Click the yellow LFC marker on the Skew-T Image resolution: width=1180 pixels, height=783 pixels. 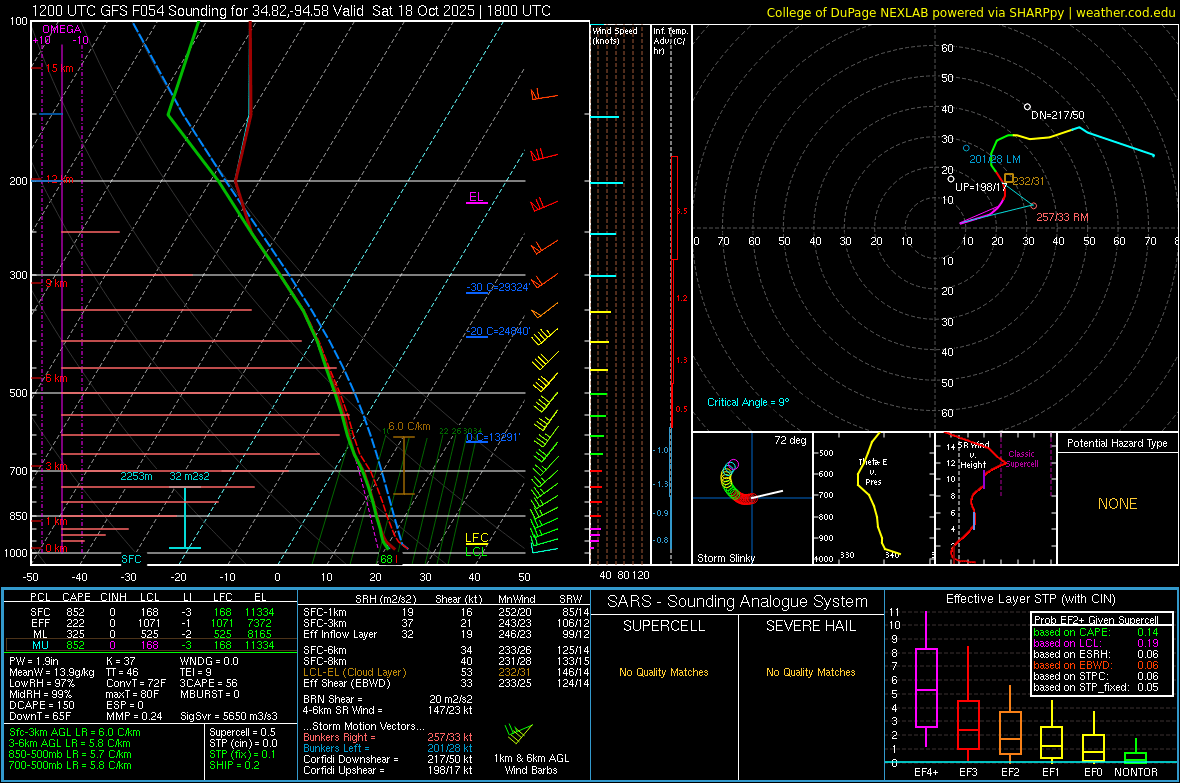476,538
